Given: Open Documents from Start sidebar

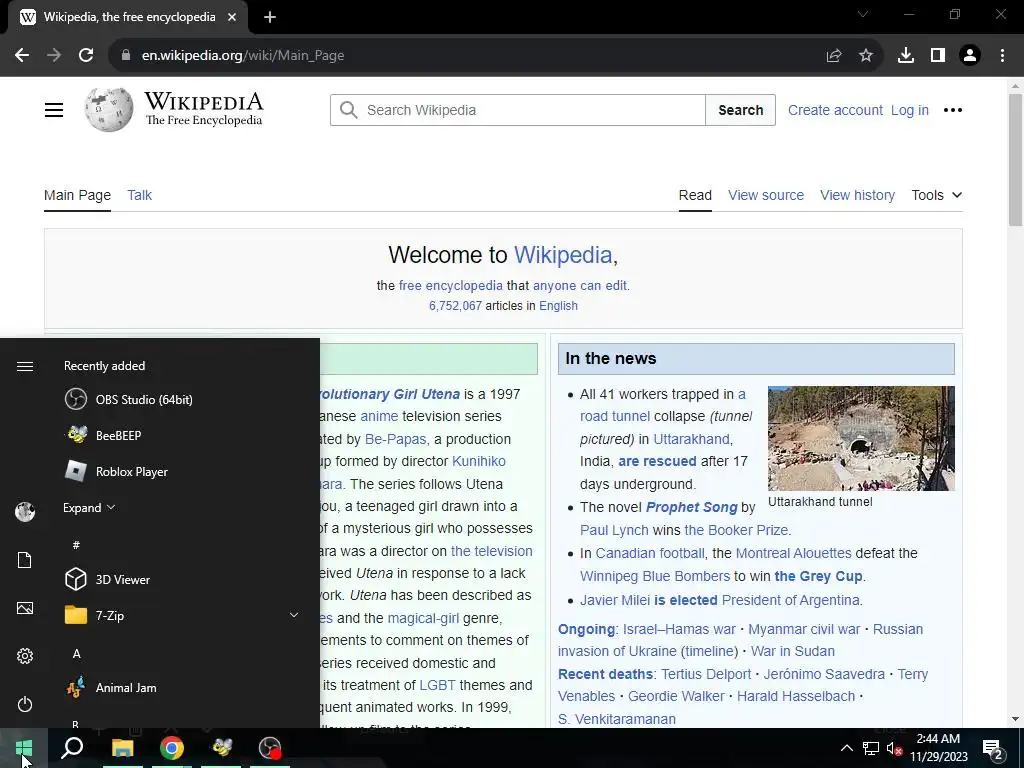Looking at the screenshot, I should click(x=25, y=560).
